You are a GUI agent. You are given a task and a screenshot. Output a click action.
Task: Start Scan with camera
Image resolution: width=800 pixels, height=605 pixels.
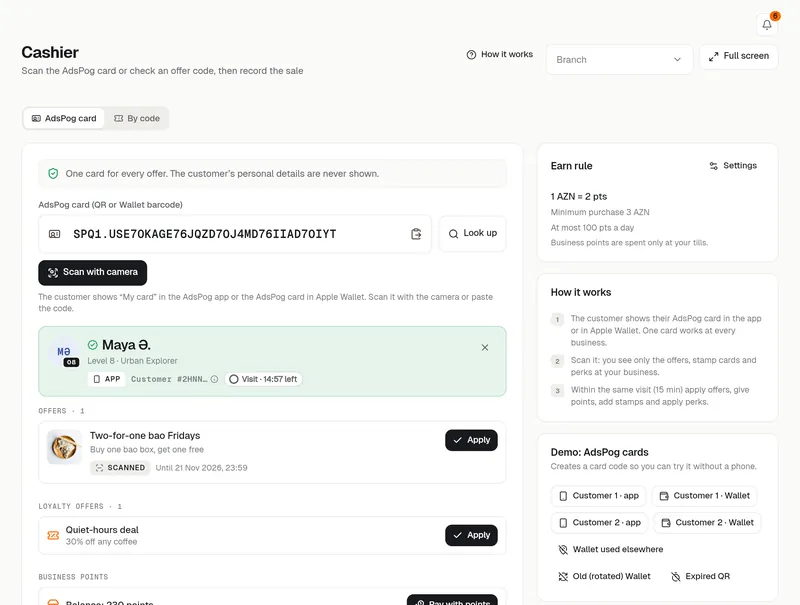[x=93, y=272]
